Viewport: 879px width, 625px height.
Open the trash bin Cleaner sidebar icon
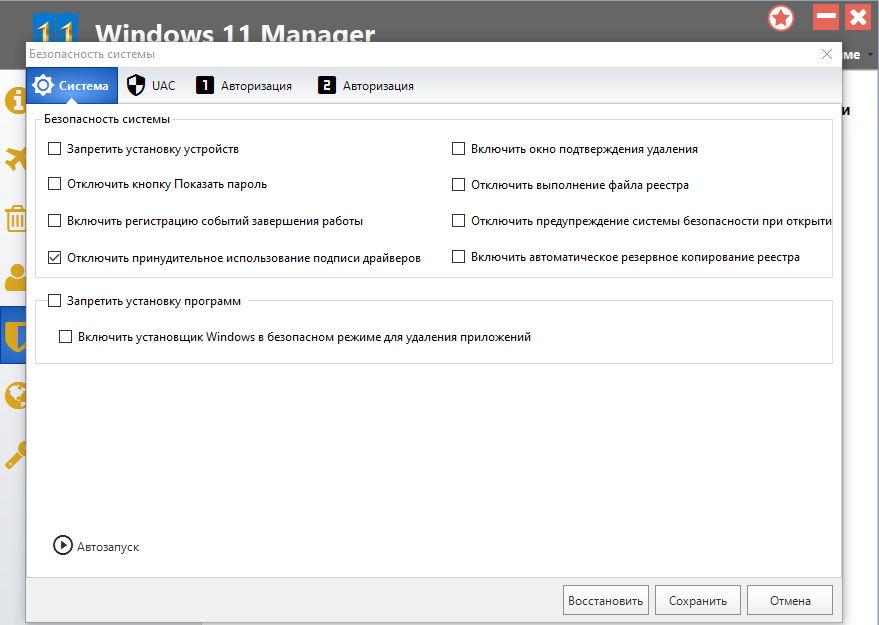click(x=16, y=219)
